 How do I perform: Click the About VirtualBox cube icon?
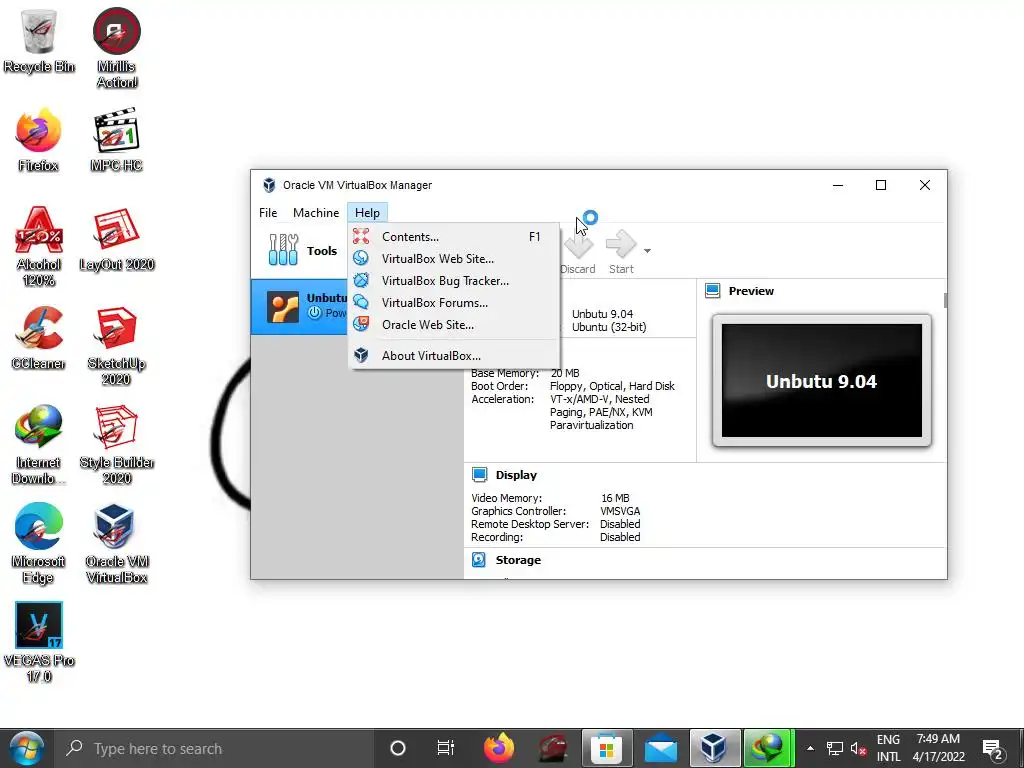(361, 355)
